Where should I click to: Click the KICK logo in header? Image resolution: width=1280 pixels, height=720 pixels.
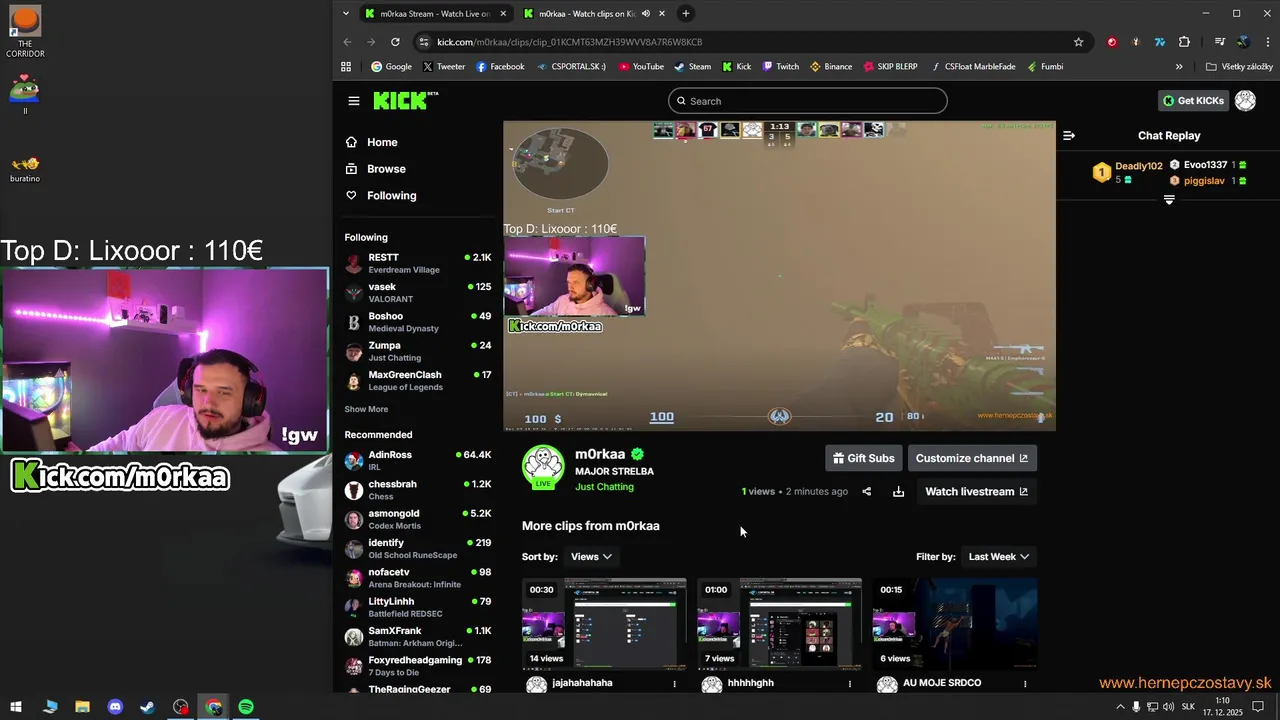405,100
